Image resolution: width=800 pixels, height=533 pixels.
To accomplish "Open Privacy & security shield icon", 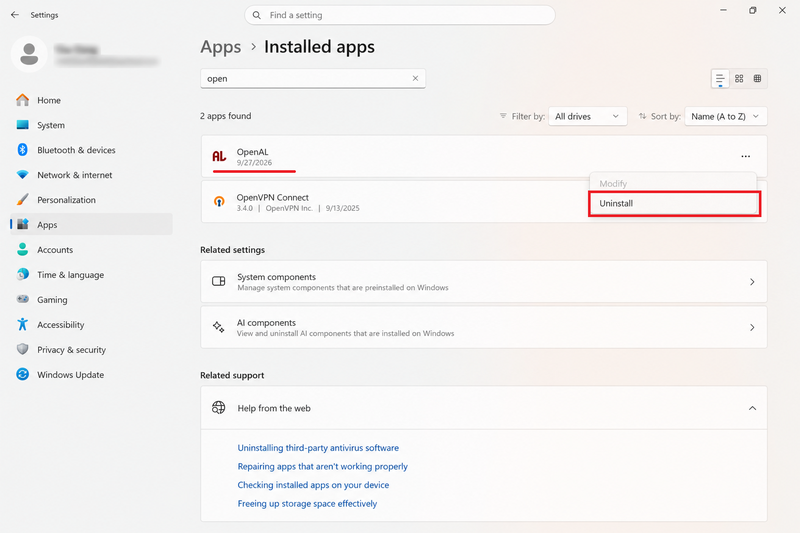I will tap(22, 349).
